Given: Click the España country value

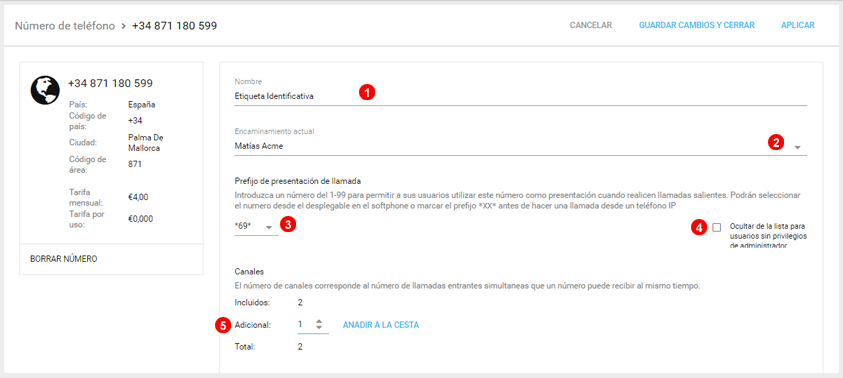Looking at the screenshot, I should point(142,105).
